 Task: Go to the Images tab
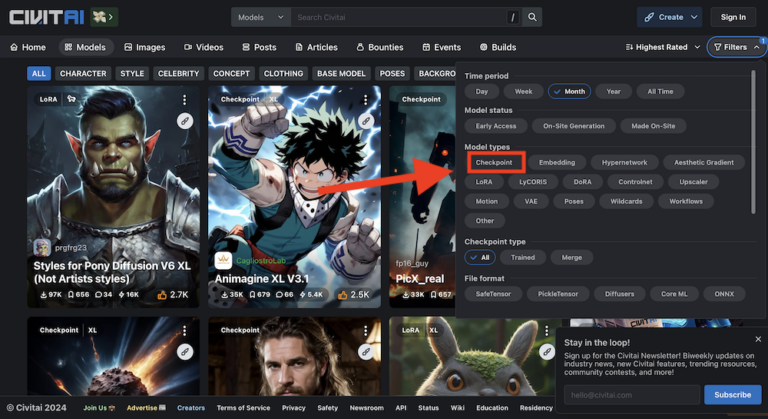tap(145, 47)
